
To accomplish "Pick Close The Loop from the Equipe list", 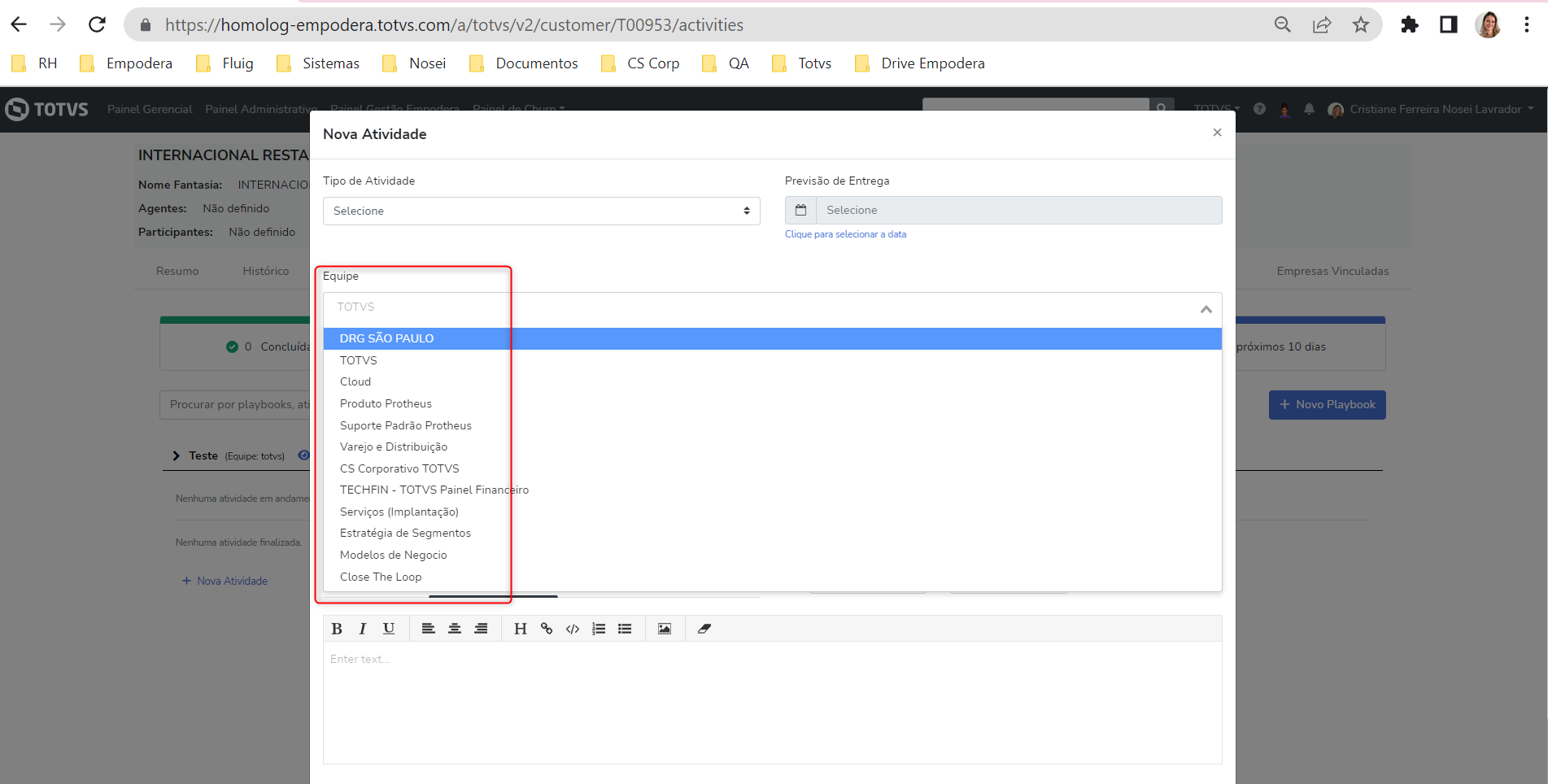I will (x=773, y=577).
